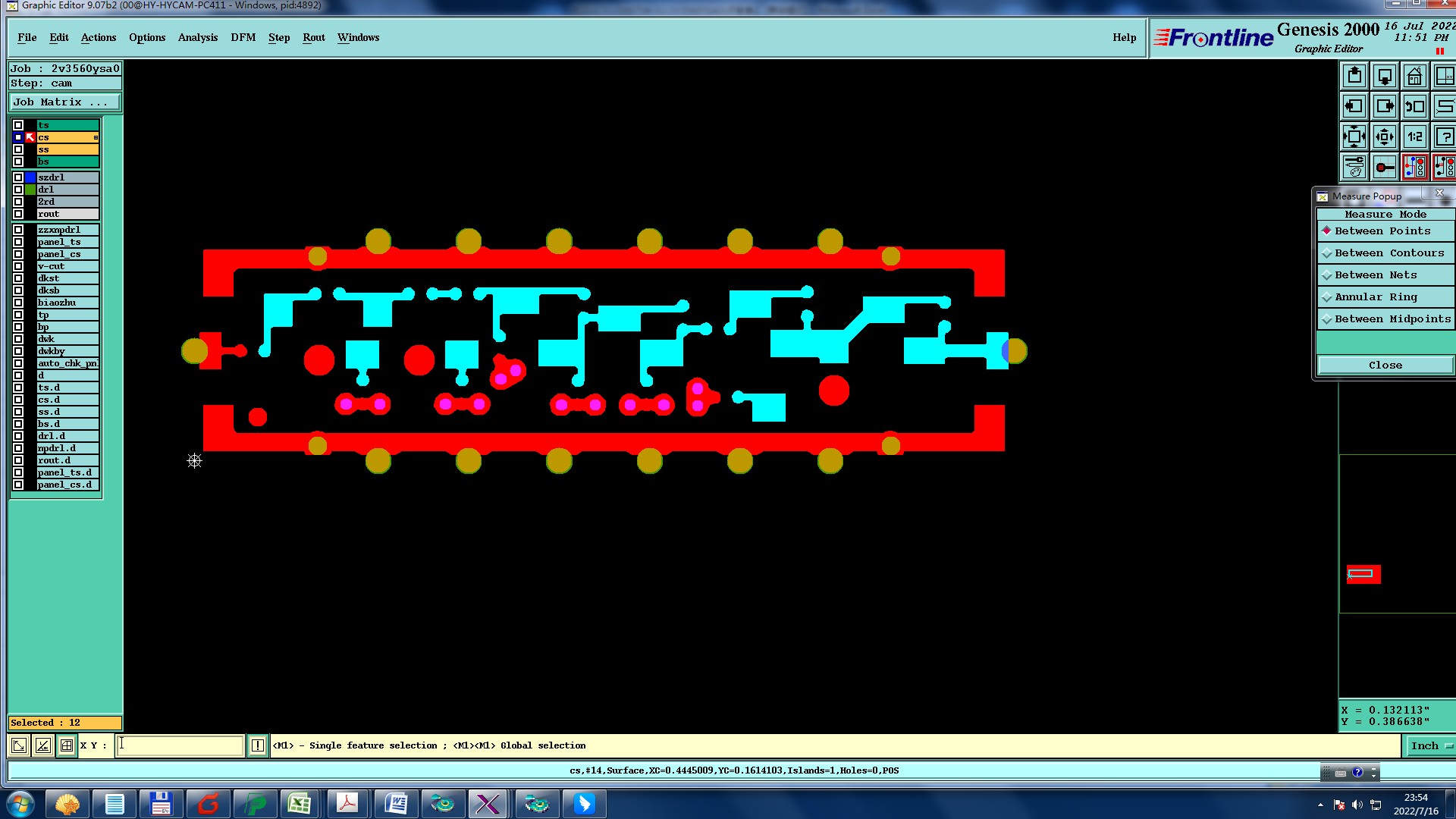Click the home view icon

(1414, 77)
